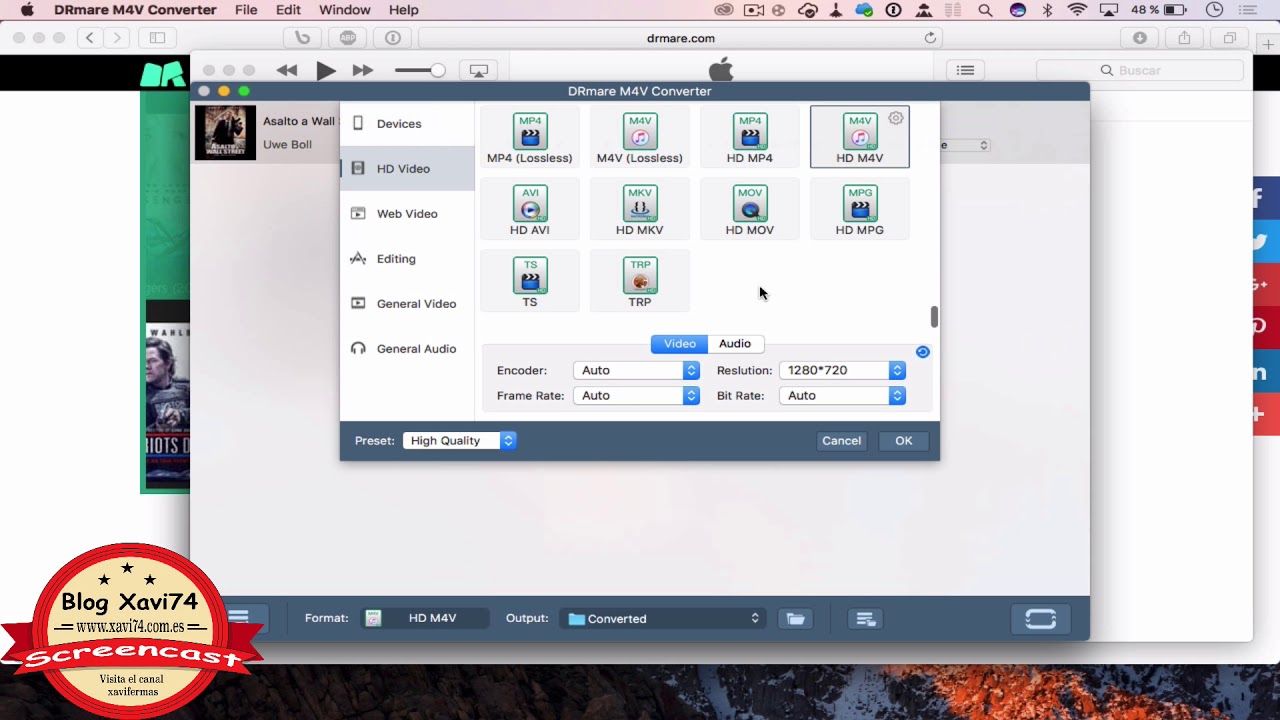
Task: Open Safari downloads icon
Action: 1140,38
